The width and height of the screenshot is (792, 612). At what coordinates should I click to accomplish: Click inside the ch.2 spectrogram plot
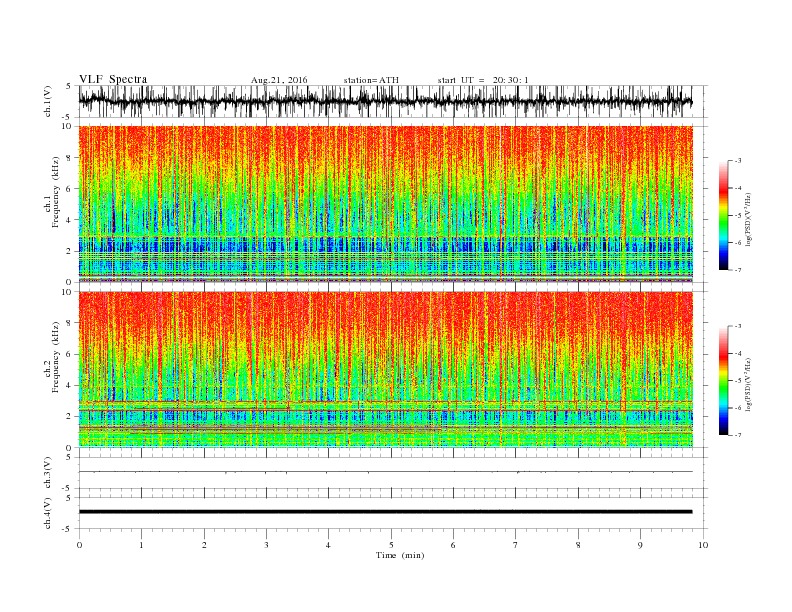(385, 369)
